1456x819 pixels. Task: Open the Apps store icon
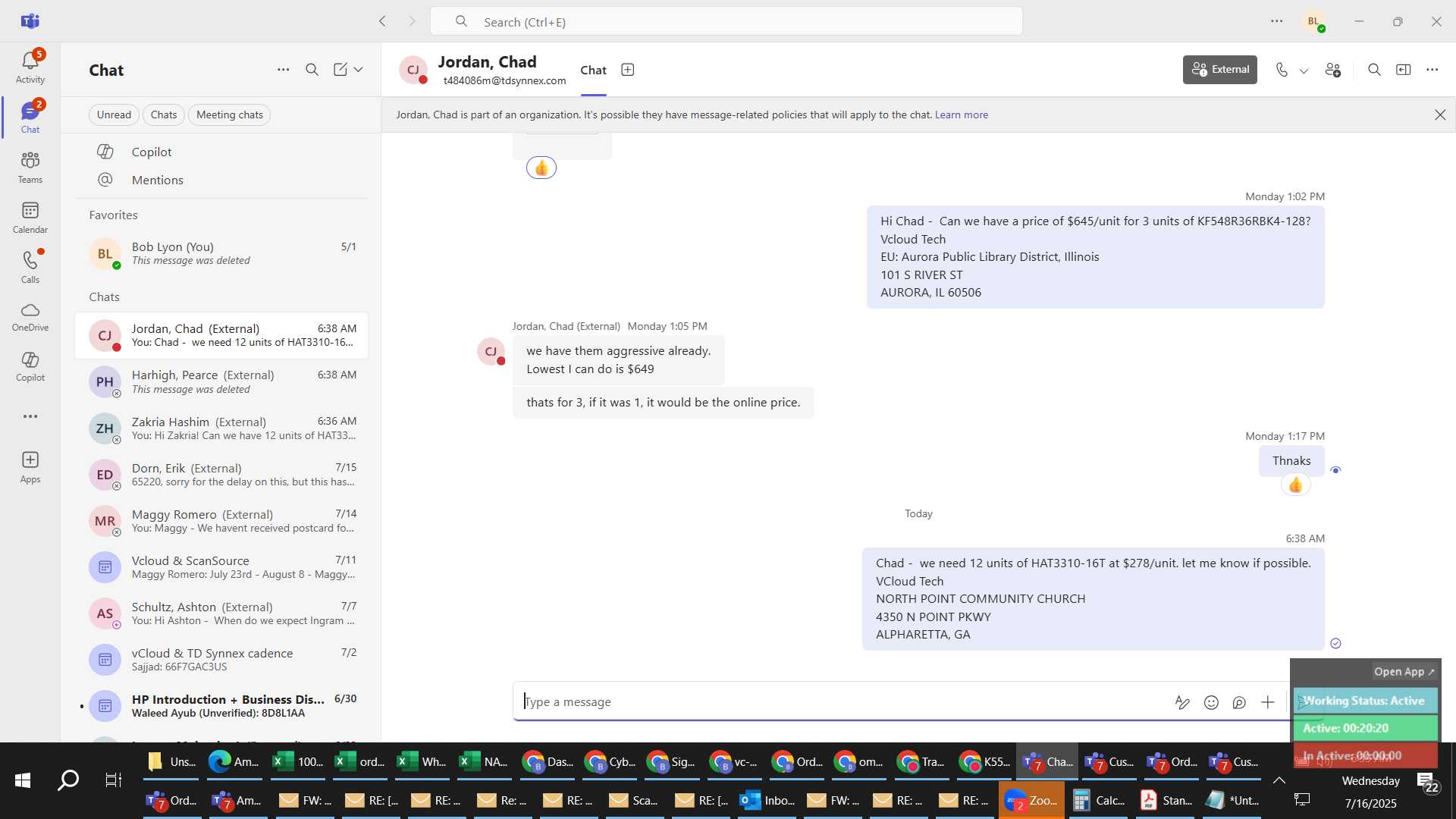(30, 467)
